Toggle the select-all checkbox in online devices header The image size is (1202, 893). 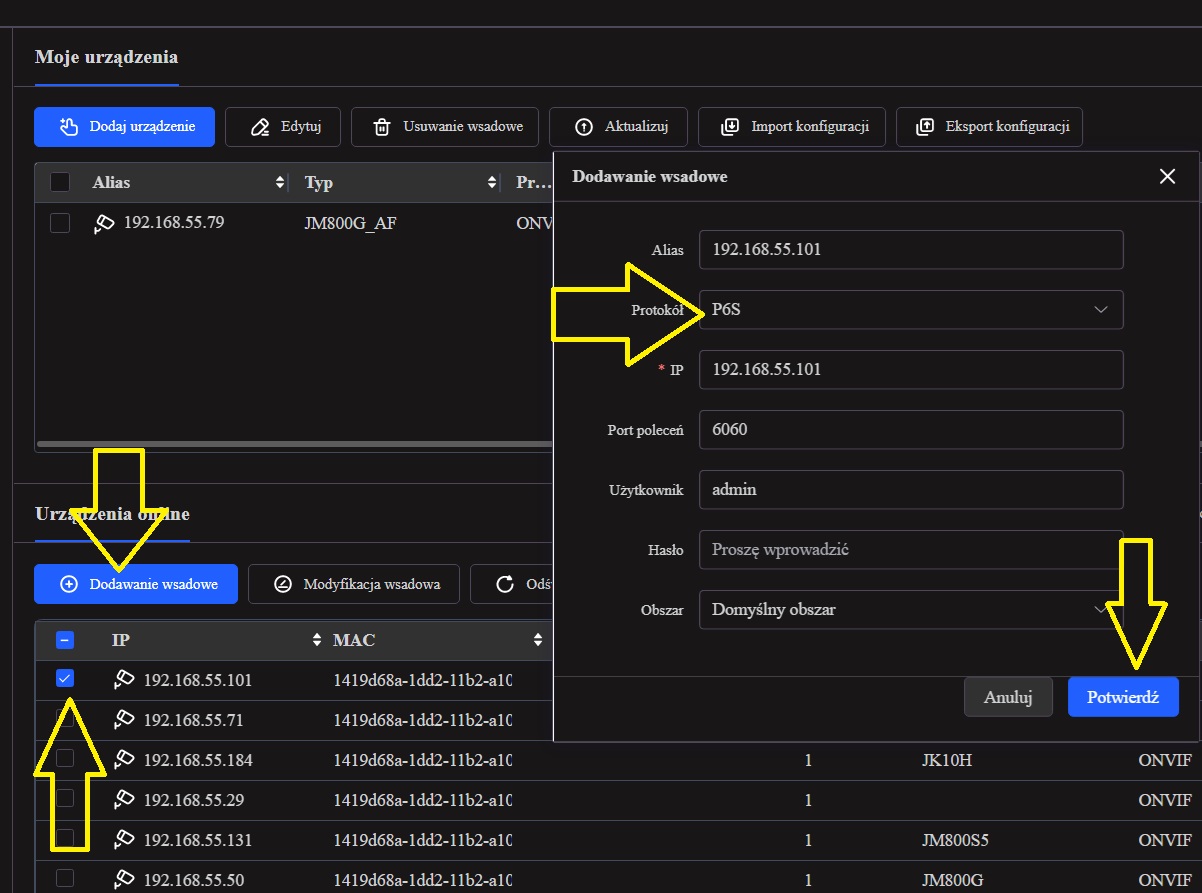click(x=65, y=640)
